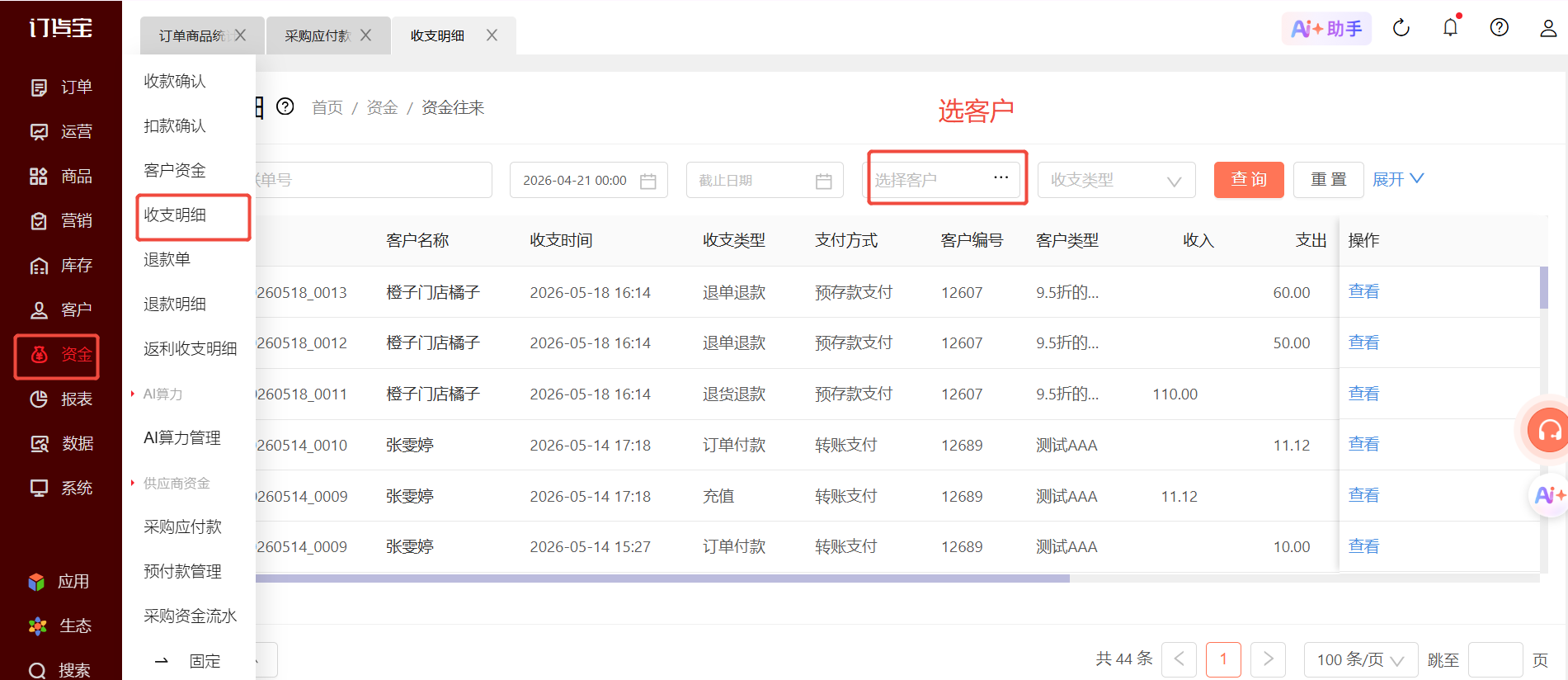
Task: Select 退款明细 in the submenu
Action: pyautogui.click(x=175, y=304)
